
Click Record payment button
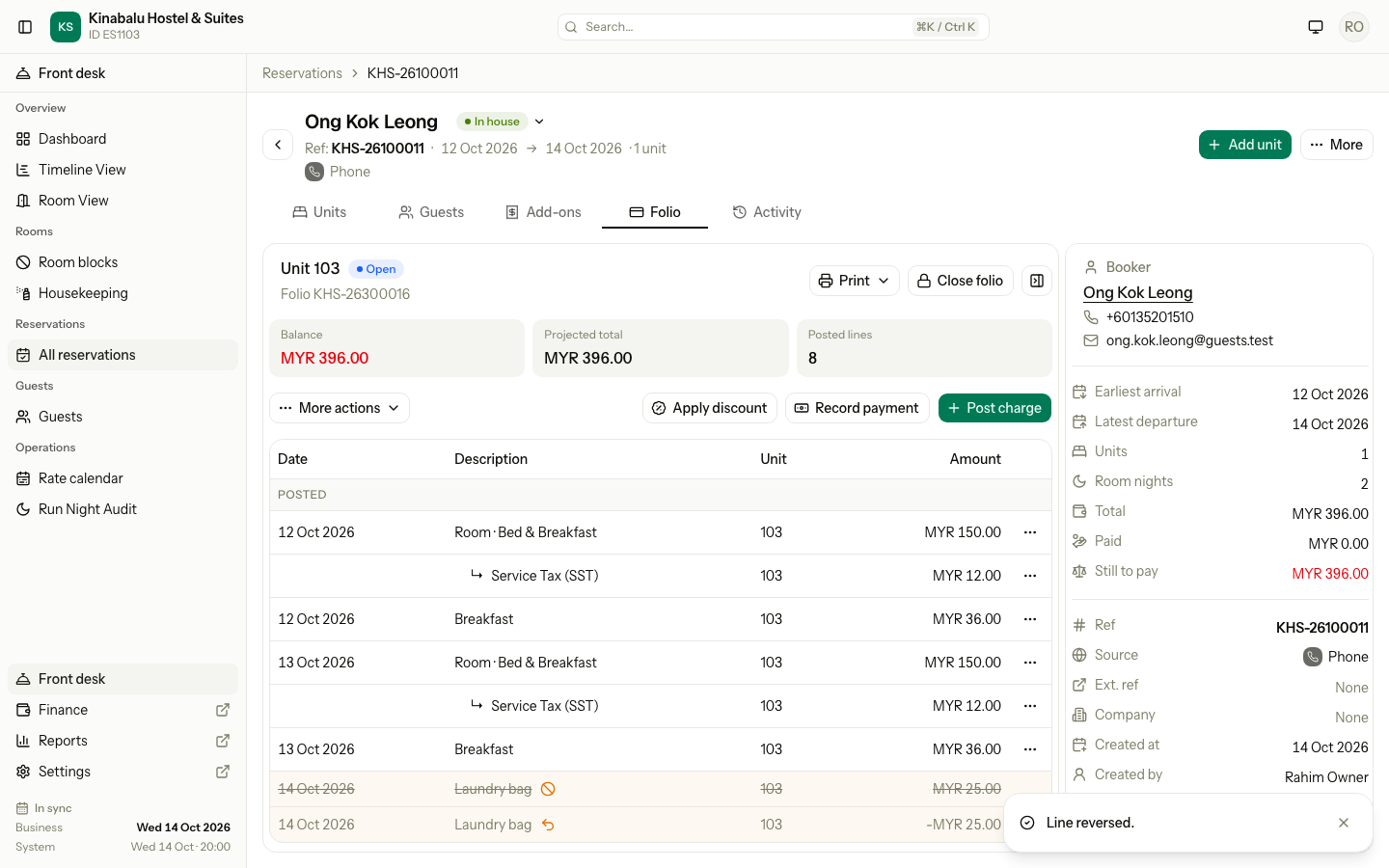857,408
